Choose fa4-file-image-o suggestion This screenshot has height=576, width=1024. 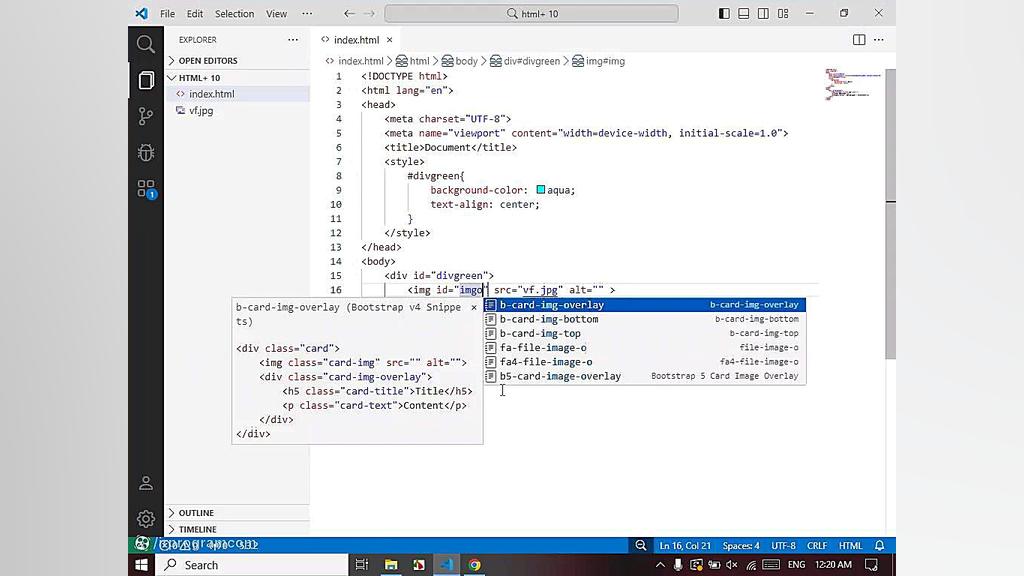645,362
